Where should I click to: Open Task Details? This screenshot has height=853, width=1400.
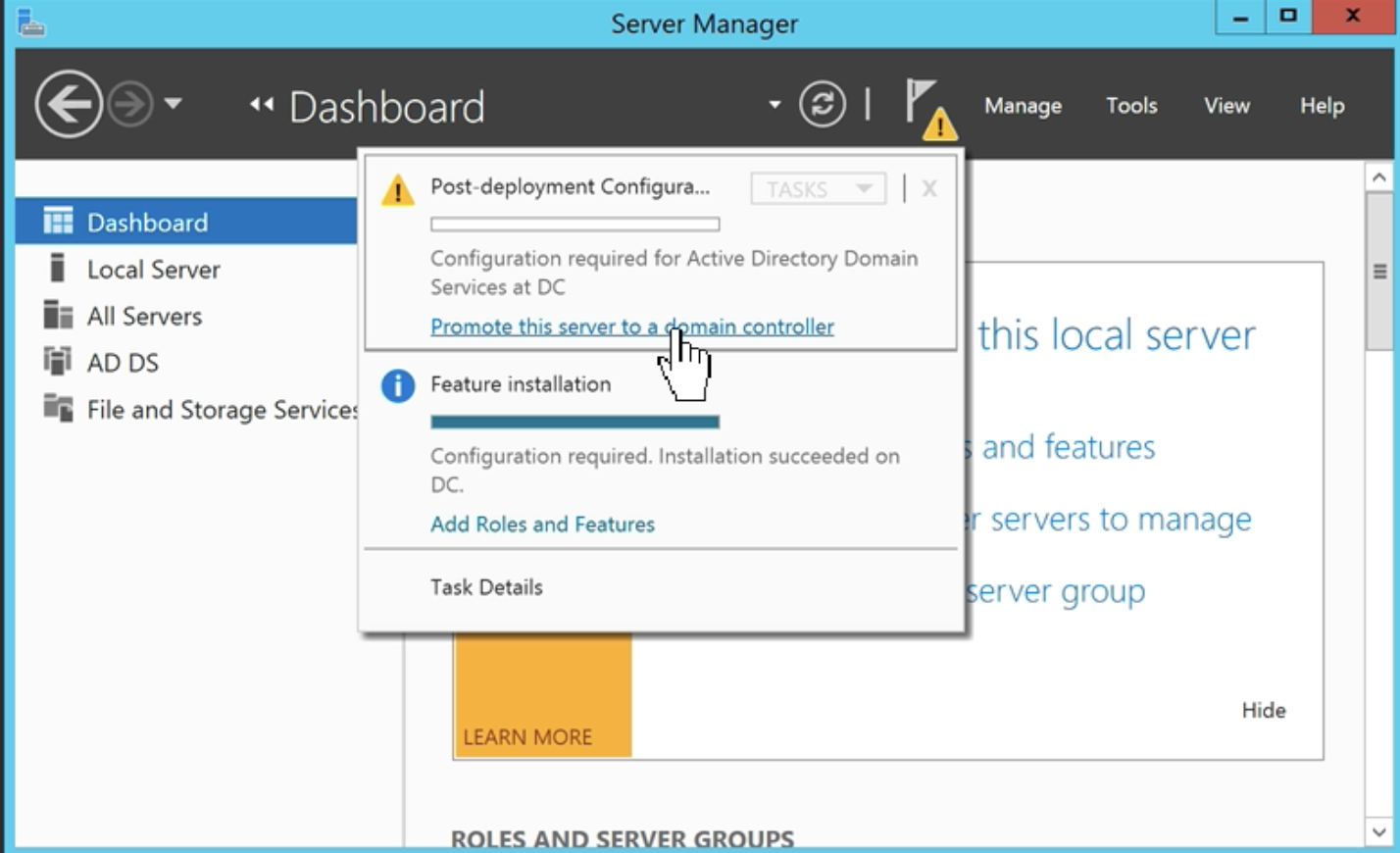[x=486, y=586]
